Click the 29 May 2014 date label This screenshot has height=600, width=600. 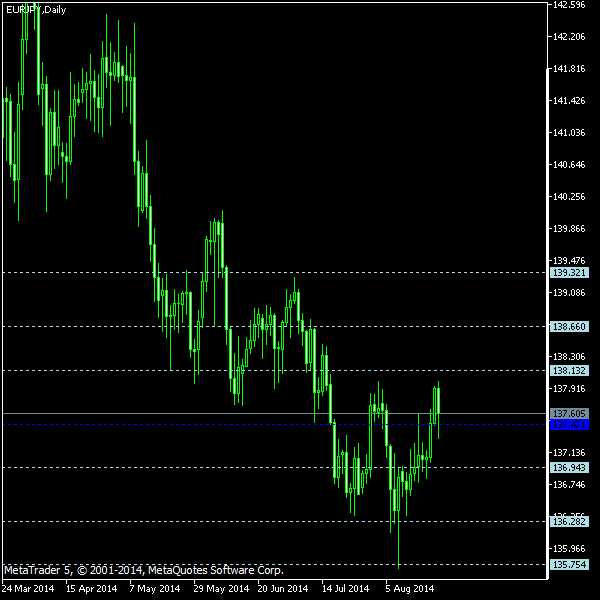[x=221, y=589]
